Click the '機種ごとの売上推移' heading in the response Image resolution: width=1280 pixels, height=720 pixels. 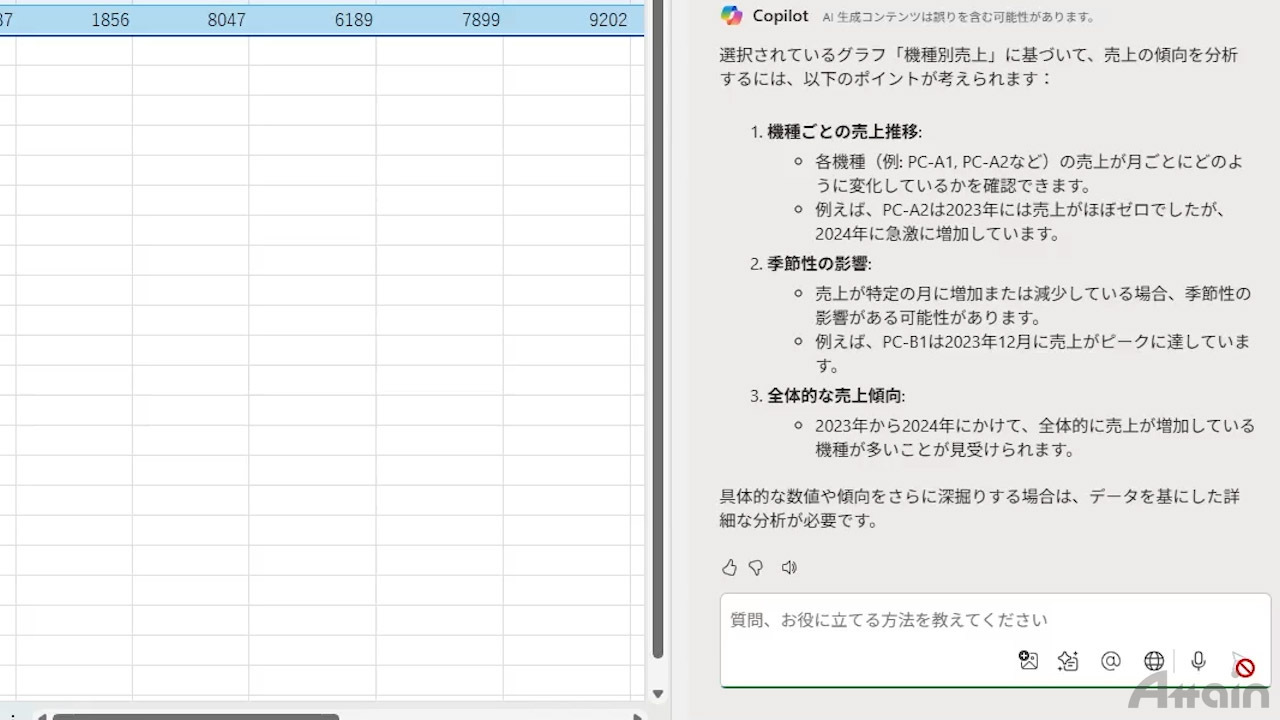click(x=843, y=132)
